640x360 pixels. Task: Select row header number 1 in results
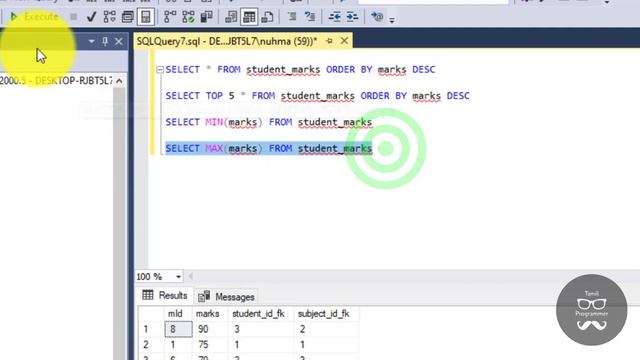[151, 329]
